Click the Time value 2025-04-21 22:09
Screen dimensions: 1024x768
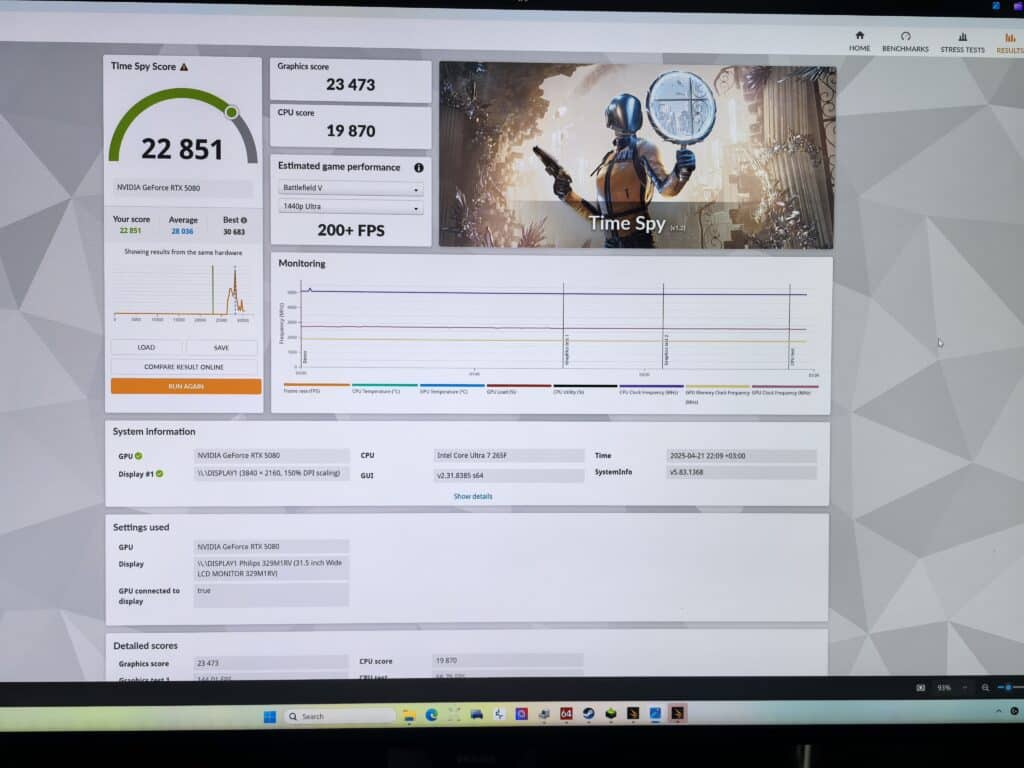coord(741,456)
